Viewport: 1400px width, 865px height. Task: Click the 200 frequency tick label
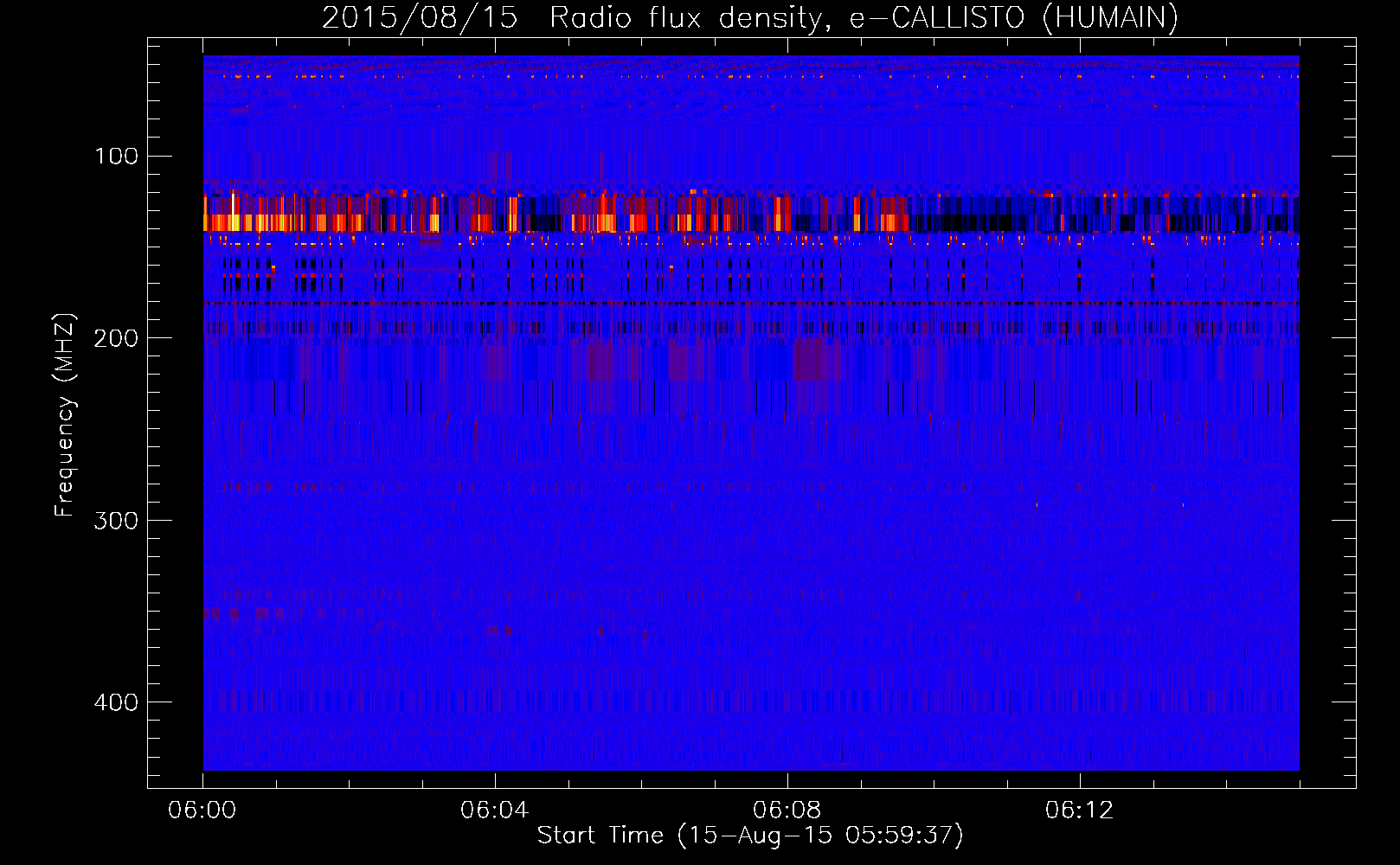point(116,338)
